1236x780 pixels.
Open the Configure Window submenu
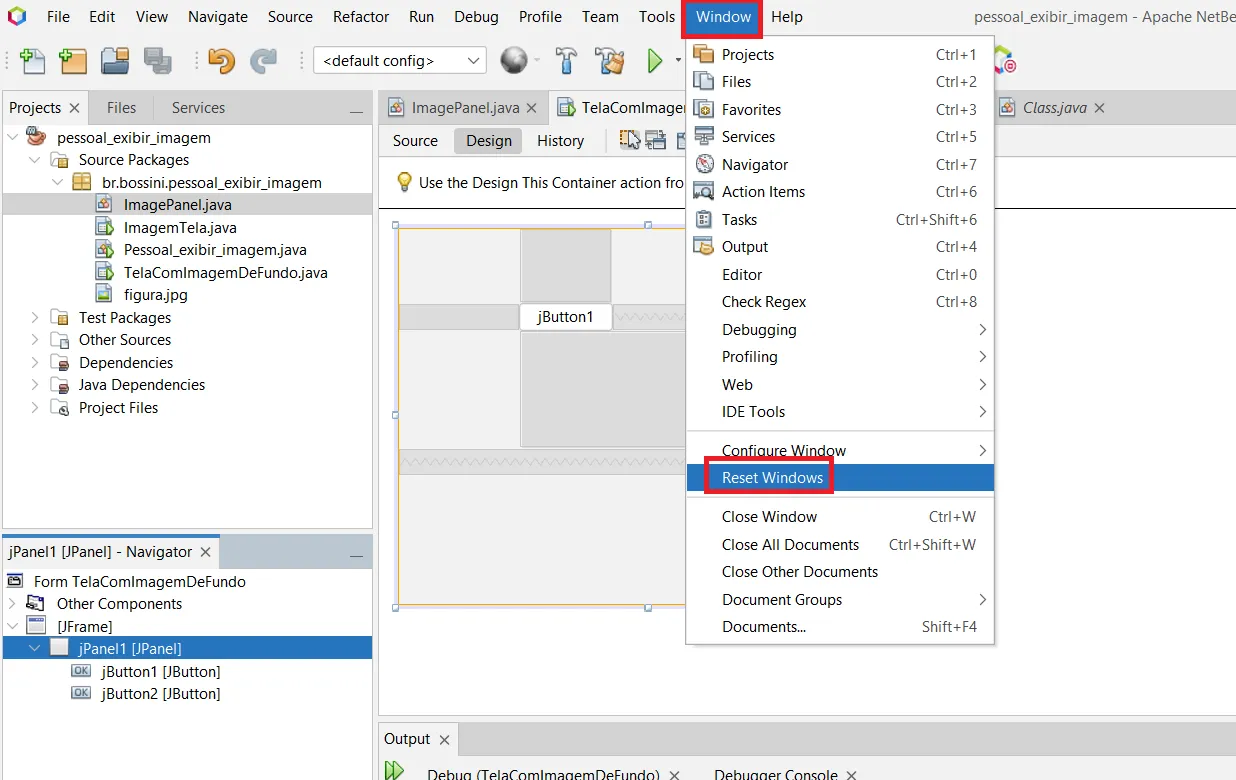pyautogui.click(x=840, y=450)
